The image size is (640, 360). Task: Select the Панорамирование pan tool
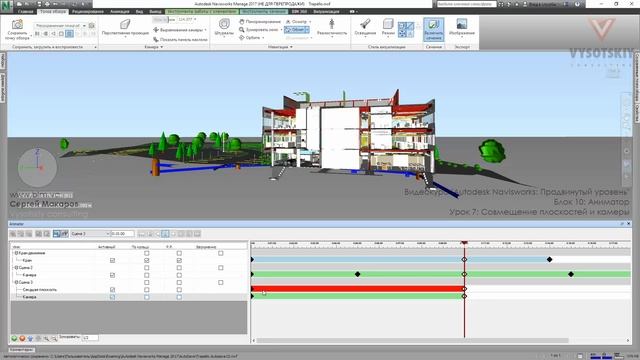tap(260, 21)
